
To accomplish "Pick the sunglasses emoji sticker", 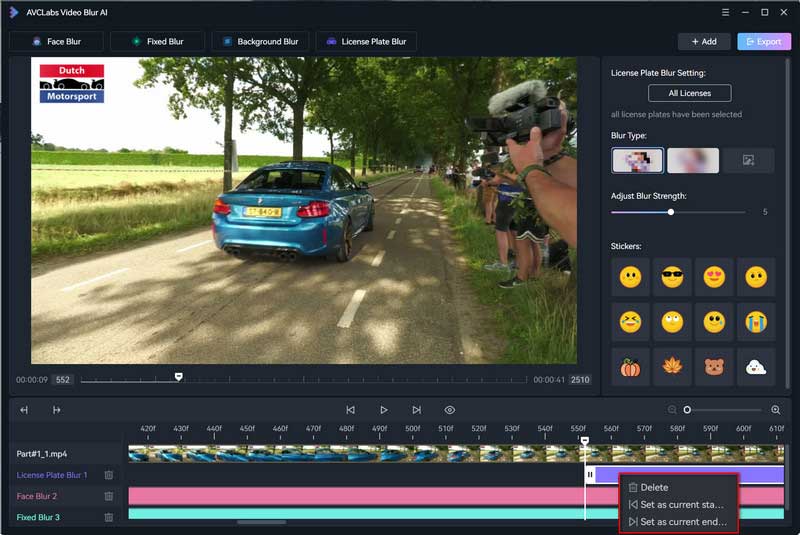I will click(672, 277).
